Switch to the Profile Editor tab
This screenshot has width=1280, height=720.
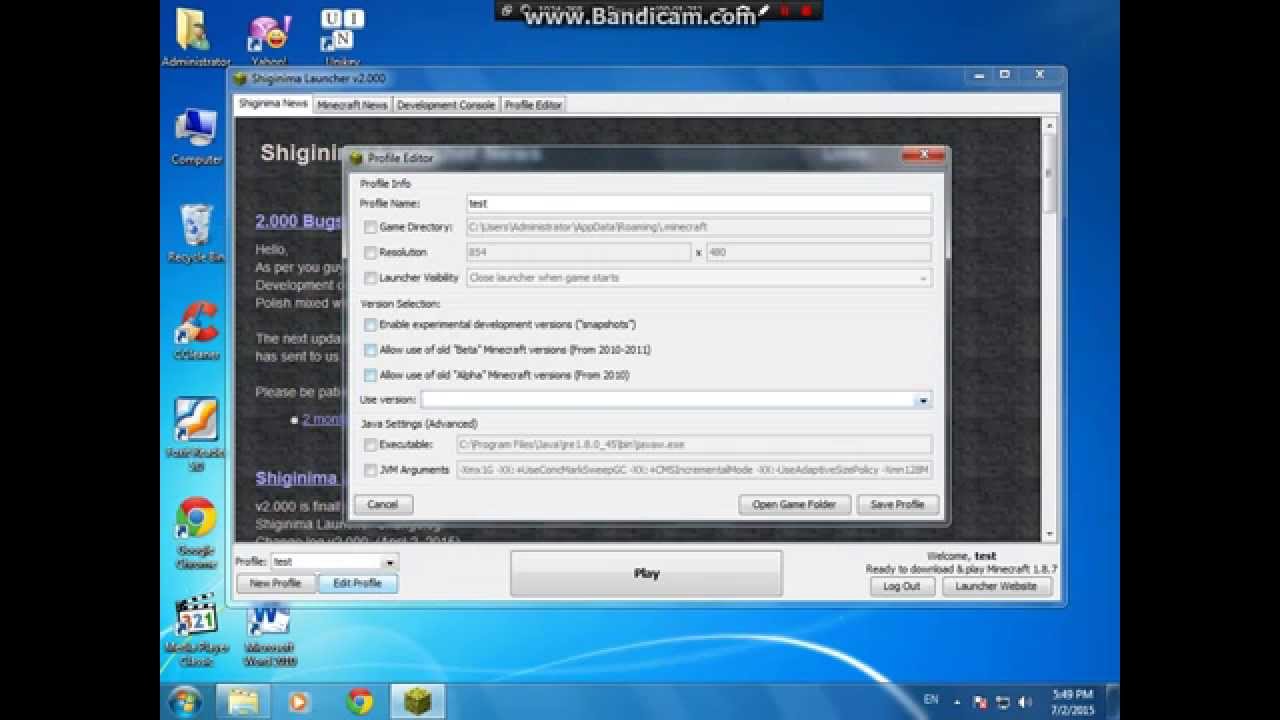533,105
